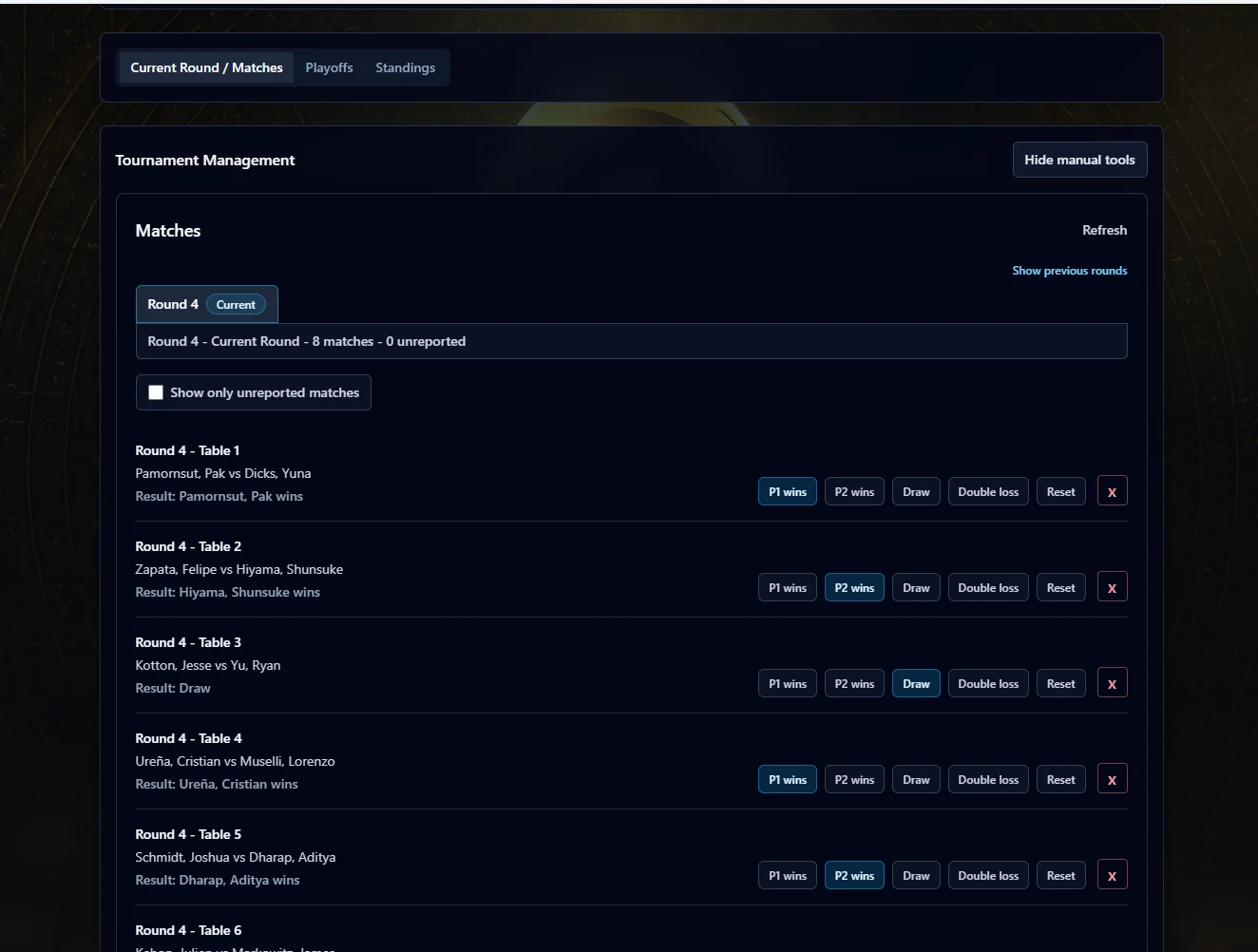Click the round summary '8 matches - 0 unreported'
1258x952 pixels.
(x=389, y=341)
